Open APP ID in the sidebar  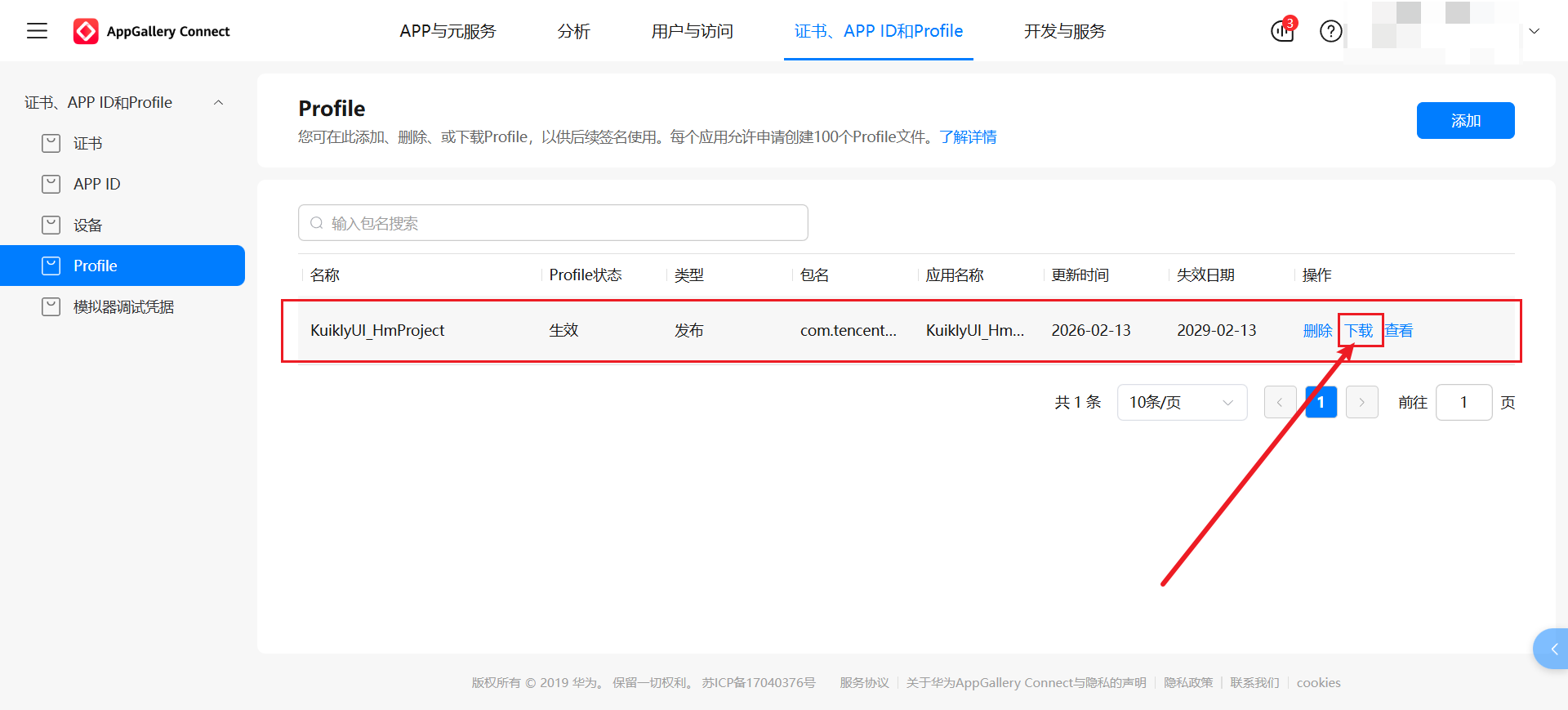[x=96, y=184]
